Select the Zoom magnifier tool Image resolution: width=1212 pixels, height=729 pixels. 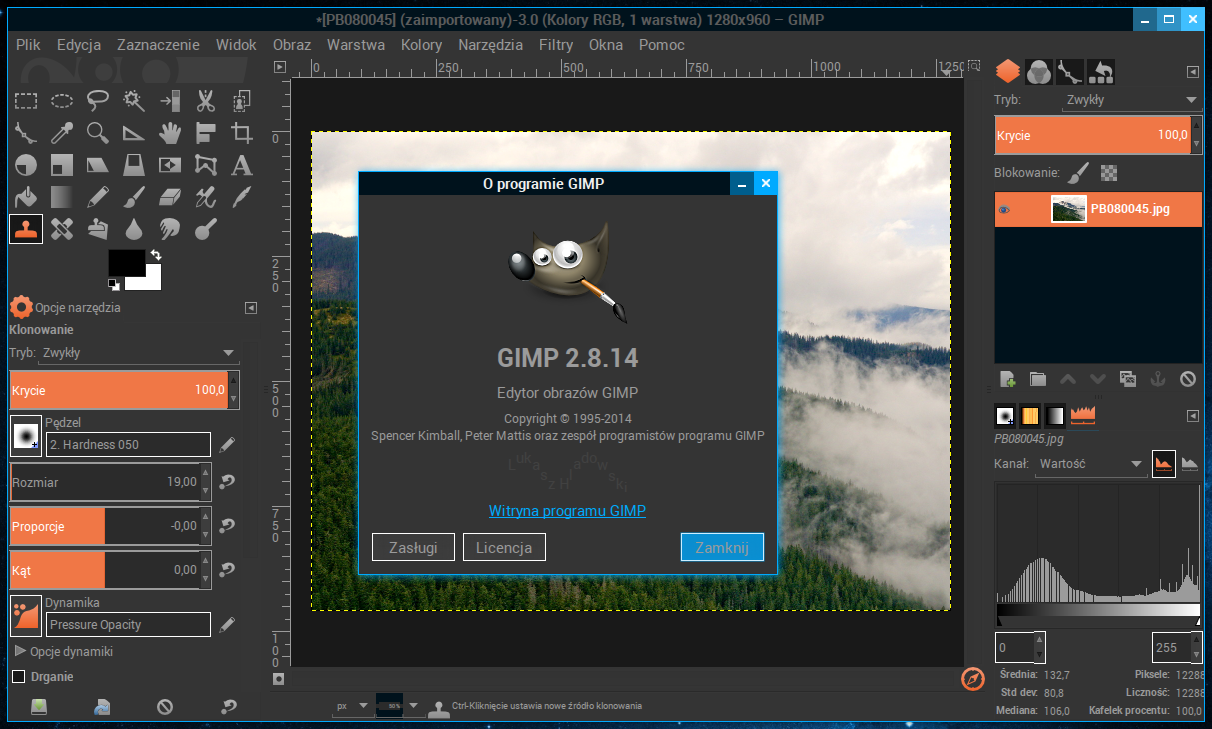tap(98, 132)
